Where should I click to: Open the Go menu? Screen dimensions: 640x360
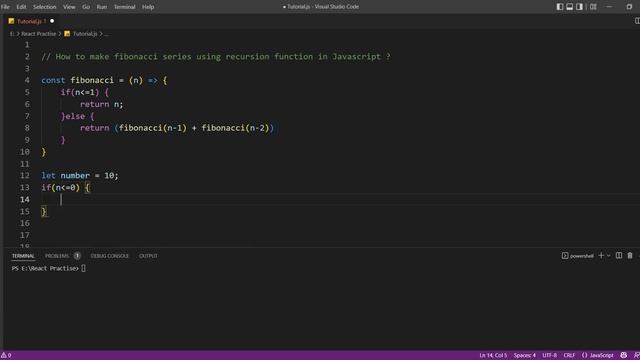pyautogui.click(x=86, y=7)
